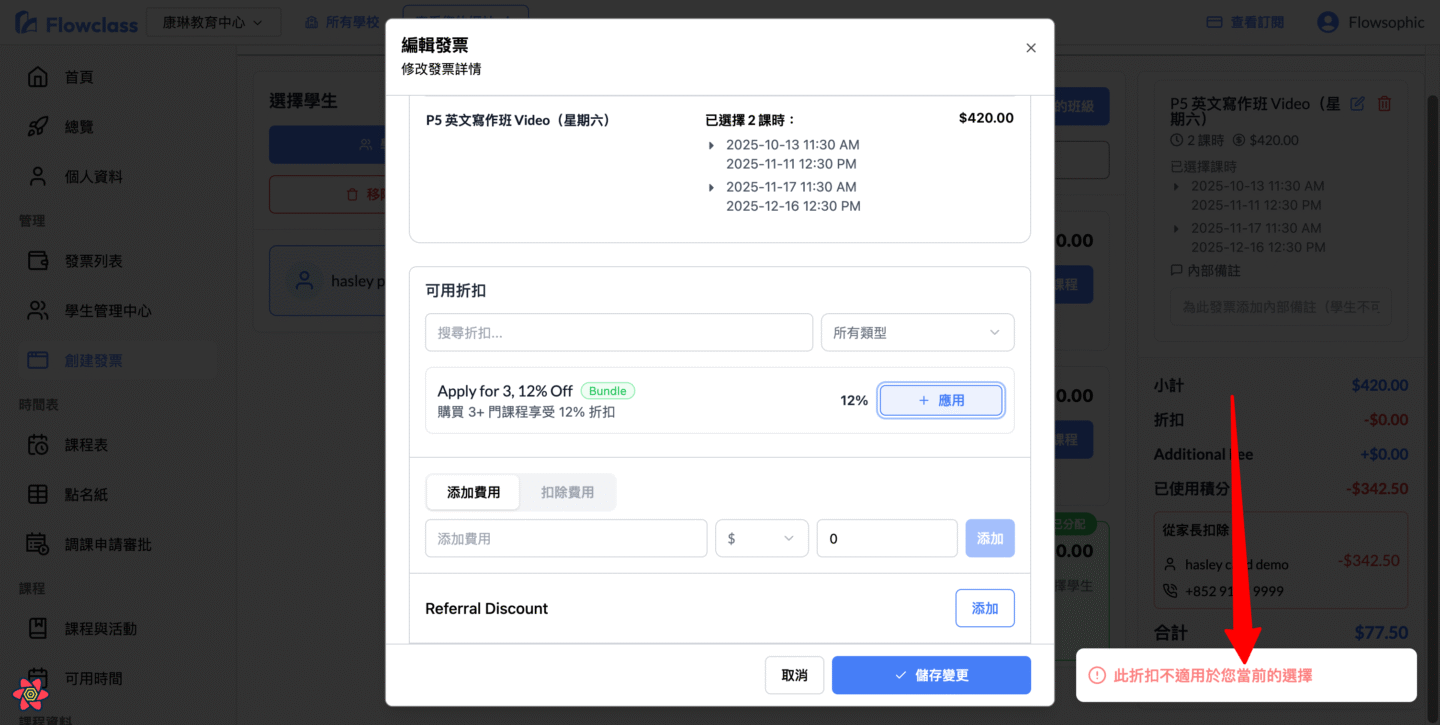1440x725 pixels.
Task: Open the 康琳教育中心 school selector
Action: [213, 22]
